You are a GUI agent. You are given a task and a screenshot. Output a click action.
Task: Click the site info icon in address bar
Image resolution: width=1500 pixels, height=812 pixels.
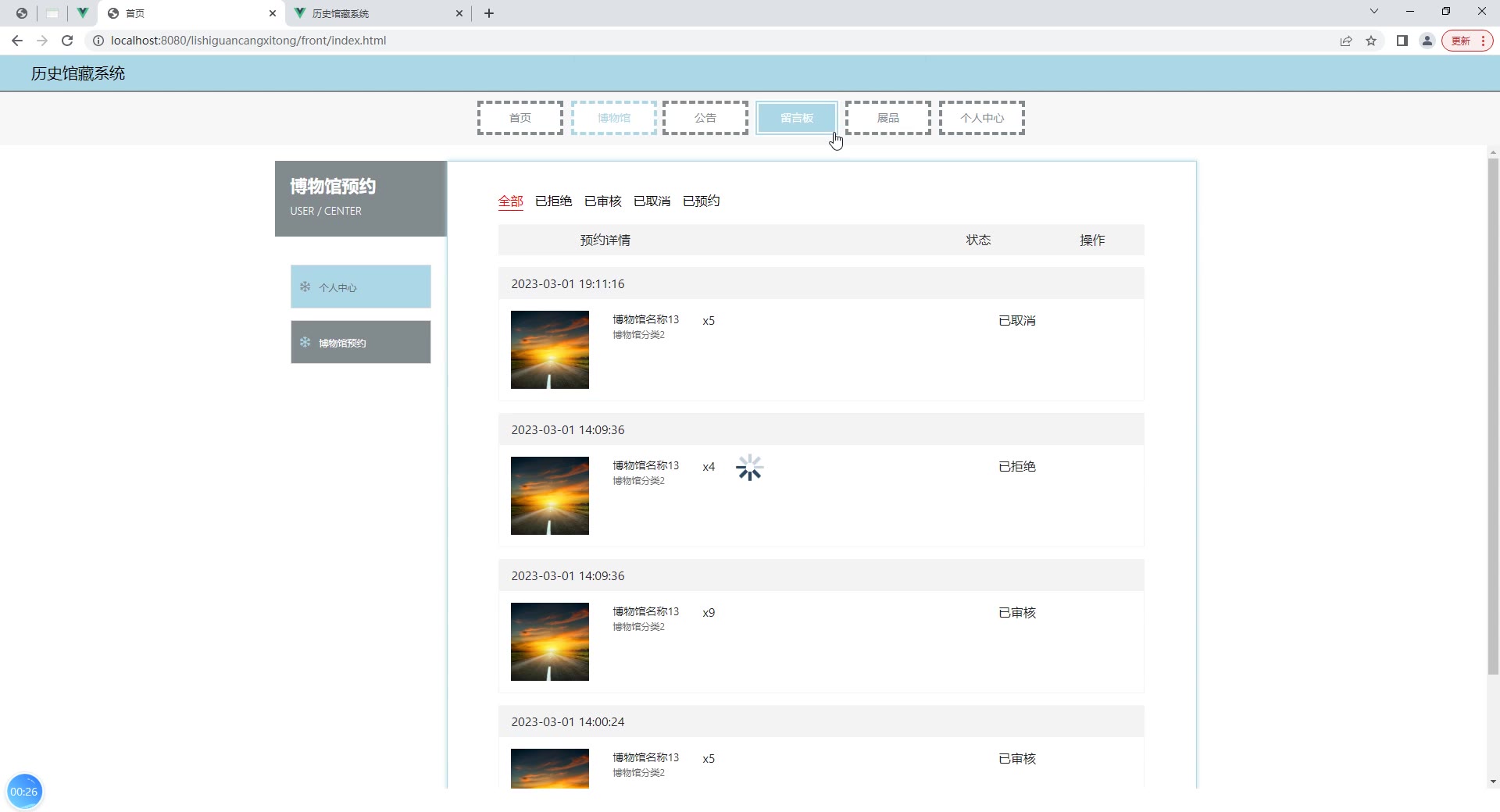(x=98, y=41)
